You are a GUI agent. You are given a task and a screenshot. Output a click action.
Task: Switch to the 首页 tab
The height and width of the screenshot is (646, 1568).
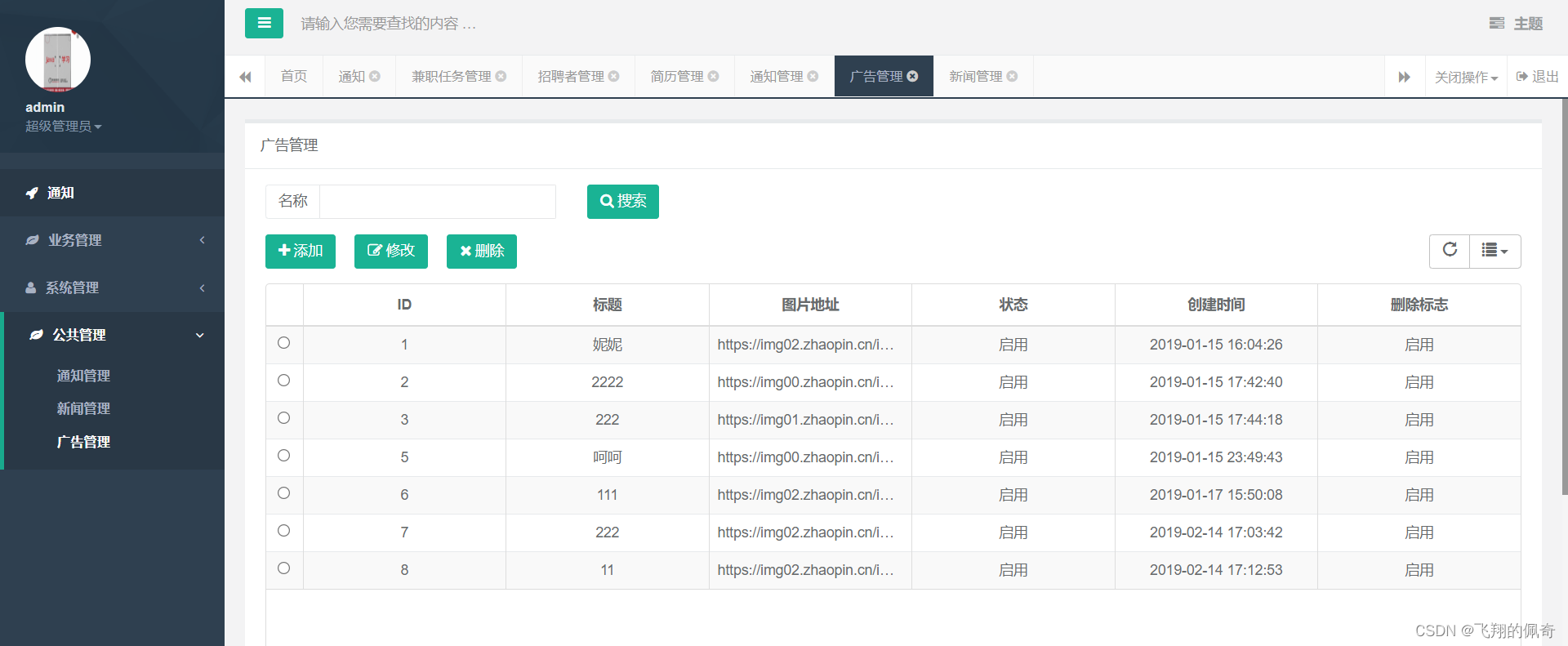pos(293,76)
